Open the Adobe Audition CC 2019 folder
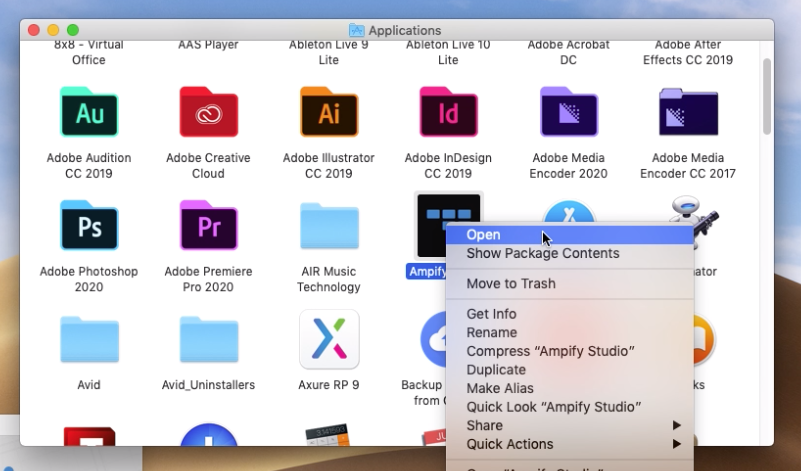Viewport: 801px width, 471px height. [x=89, y=112]
